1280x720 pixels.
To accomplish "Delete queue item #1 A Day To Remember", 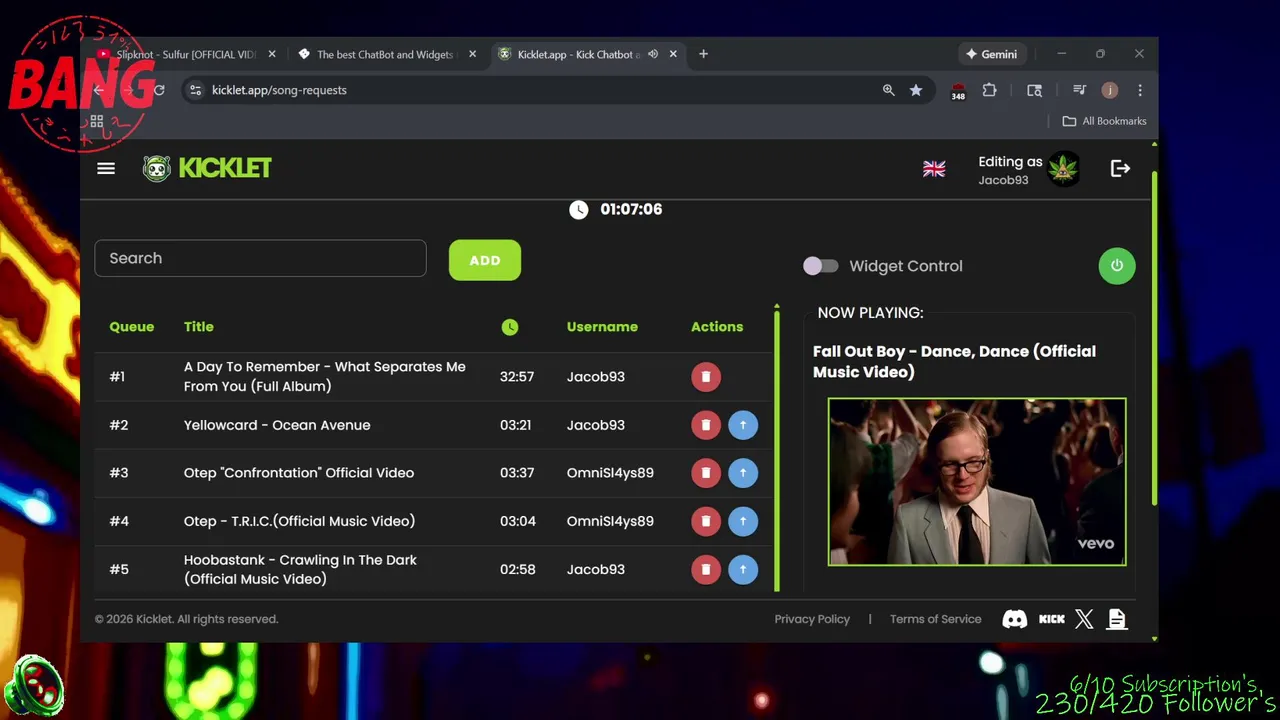I will point(706,377).
